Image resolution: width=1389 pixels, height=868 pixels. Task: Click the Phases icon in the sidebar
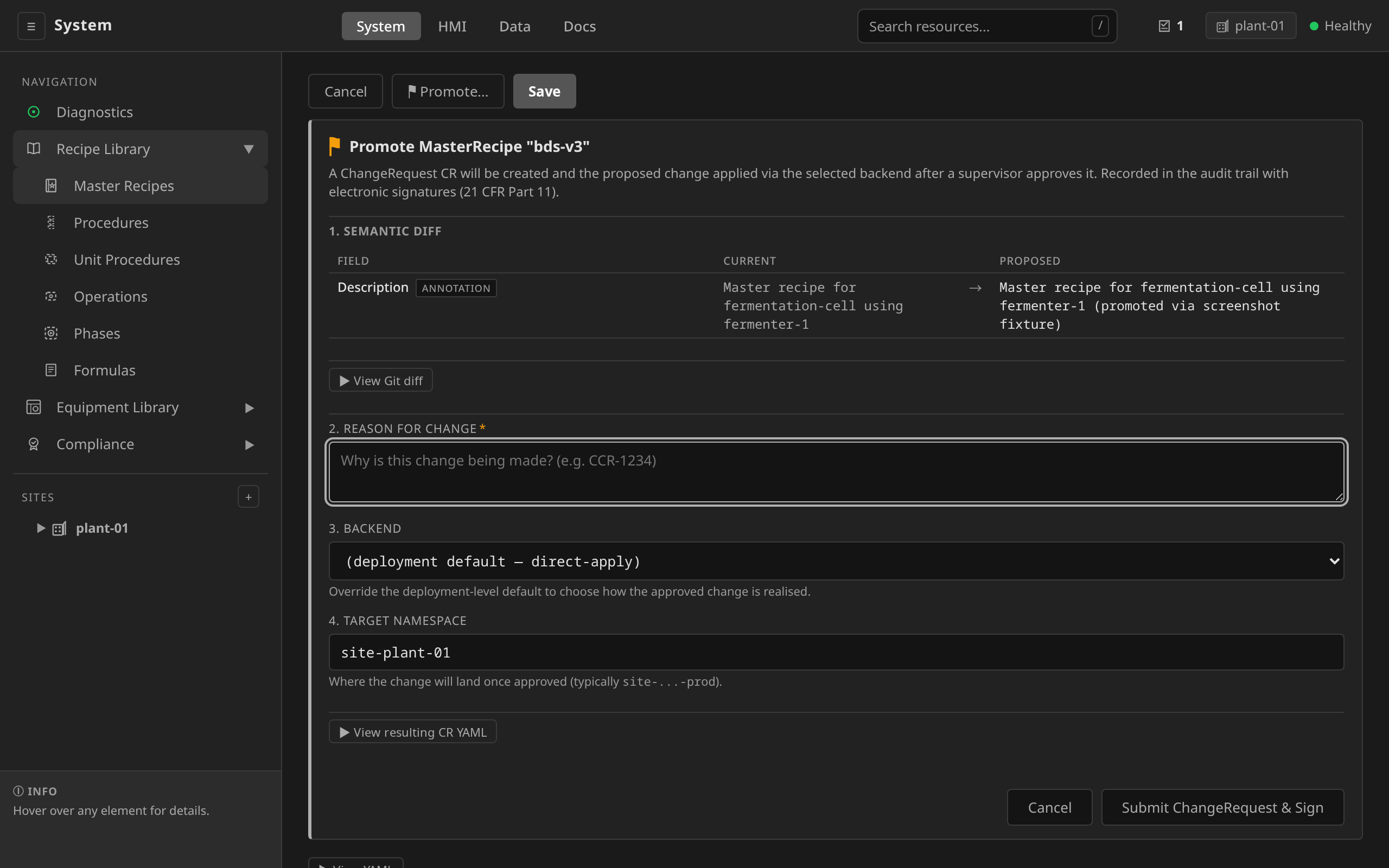[51, 333]
